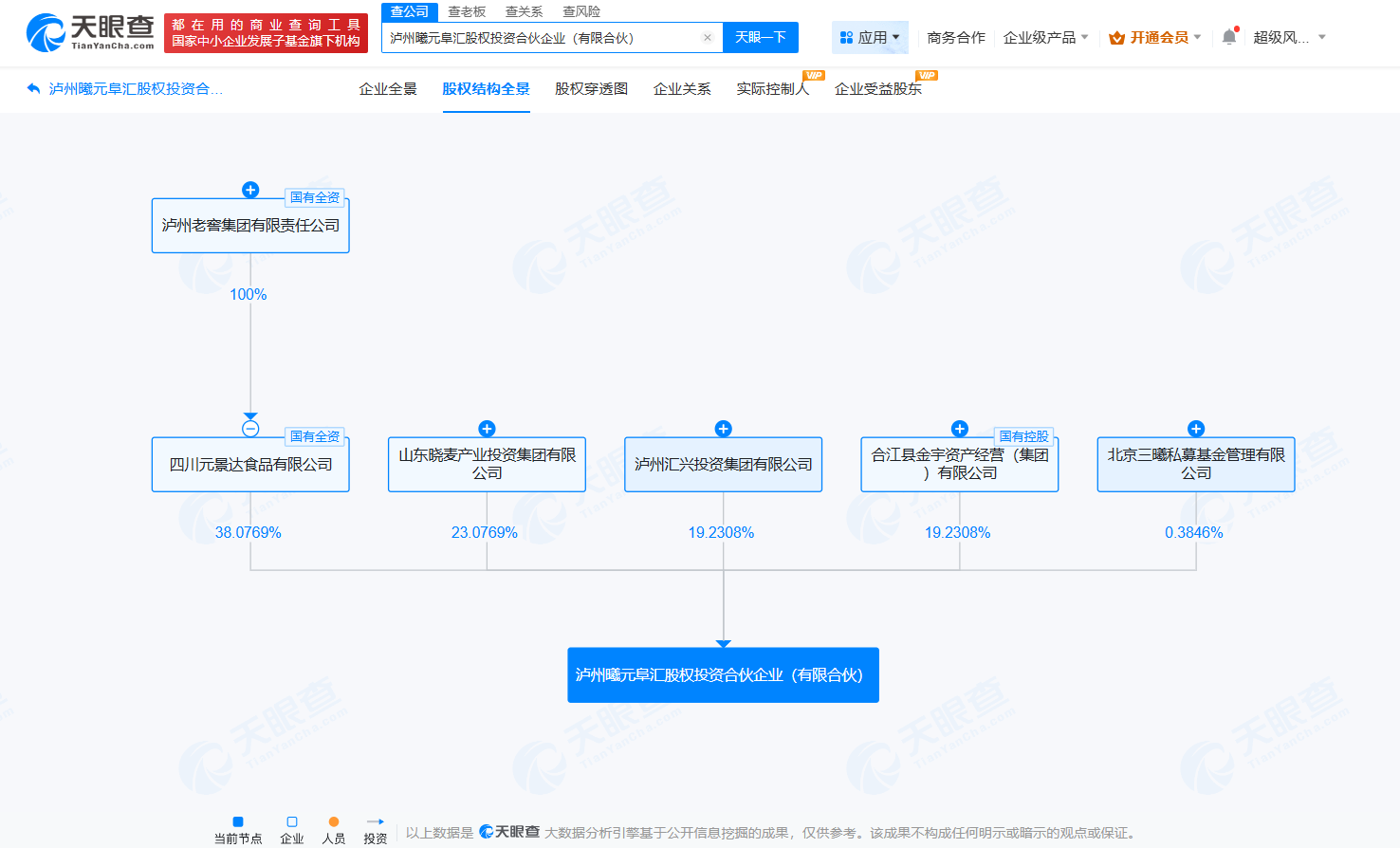
Task: Click the 当前节点 legend icon
Action: tap(239, 820)
